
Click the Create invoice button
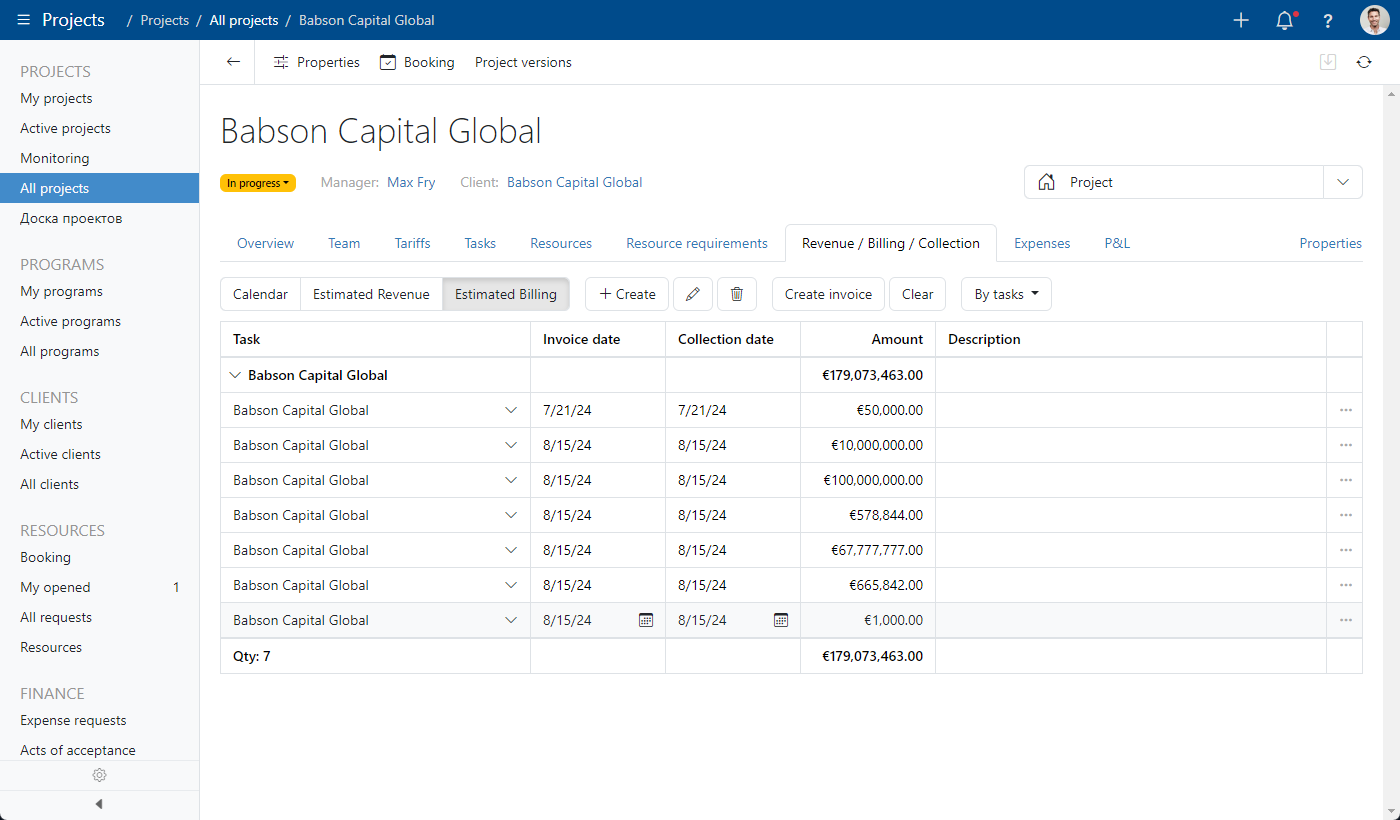pyautogui.click(x=828, y=294)
